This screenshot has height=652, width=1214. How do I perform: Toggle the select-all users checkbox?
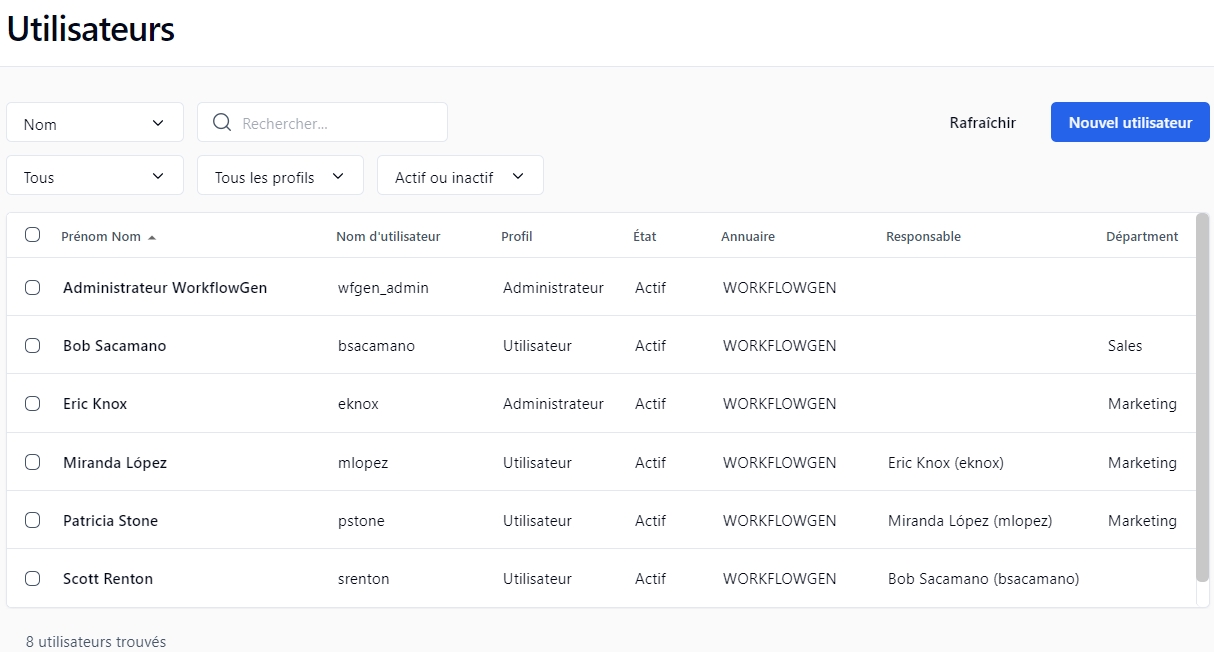(33, 235)
